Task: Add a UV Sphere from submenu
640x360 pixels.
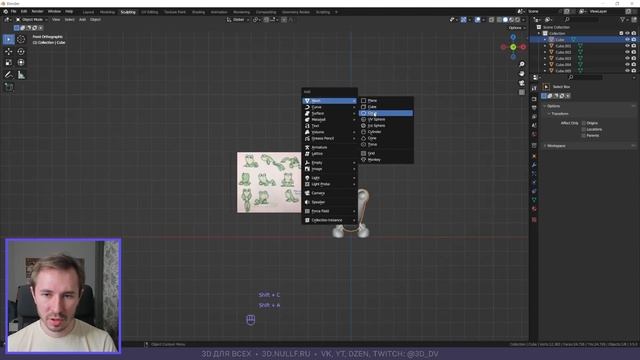Action: (386, 119)
